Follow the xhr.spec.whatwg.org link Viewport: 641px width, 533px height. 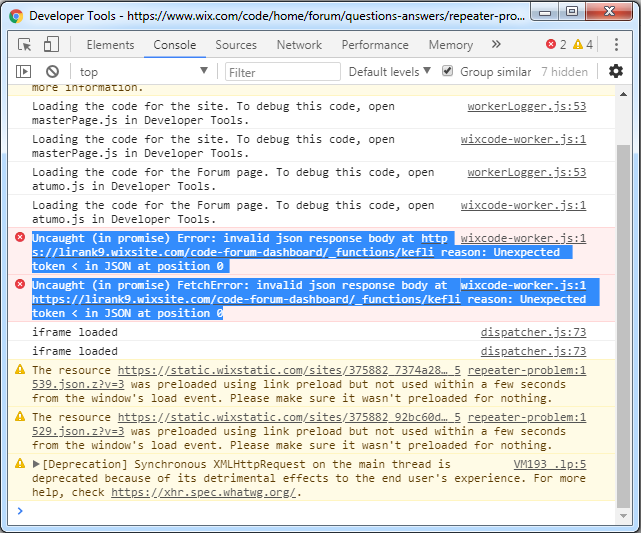[203, 492]
